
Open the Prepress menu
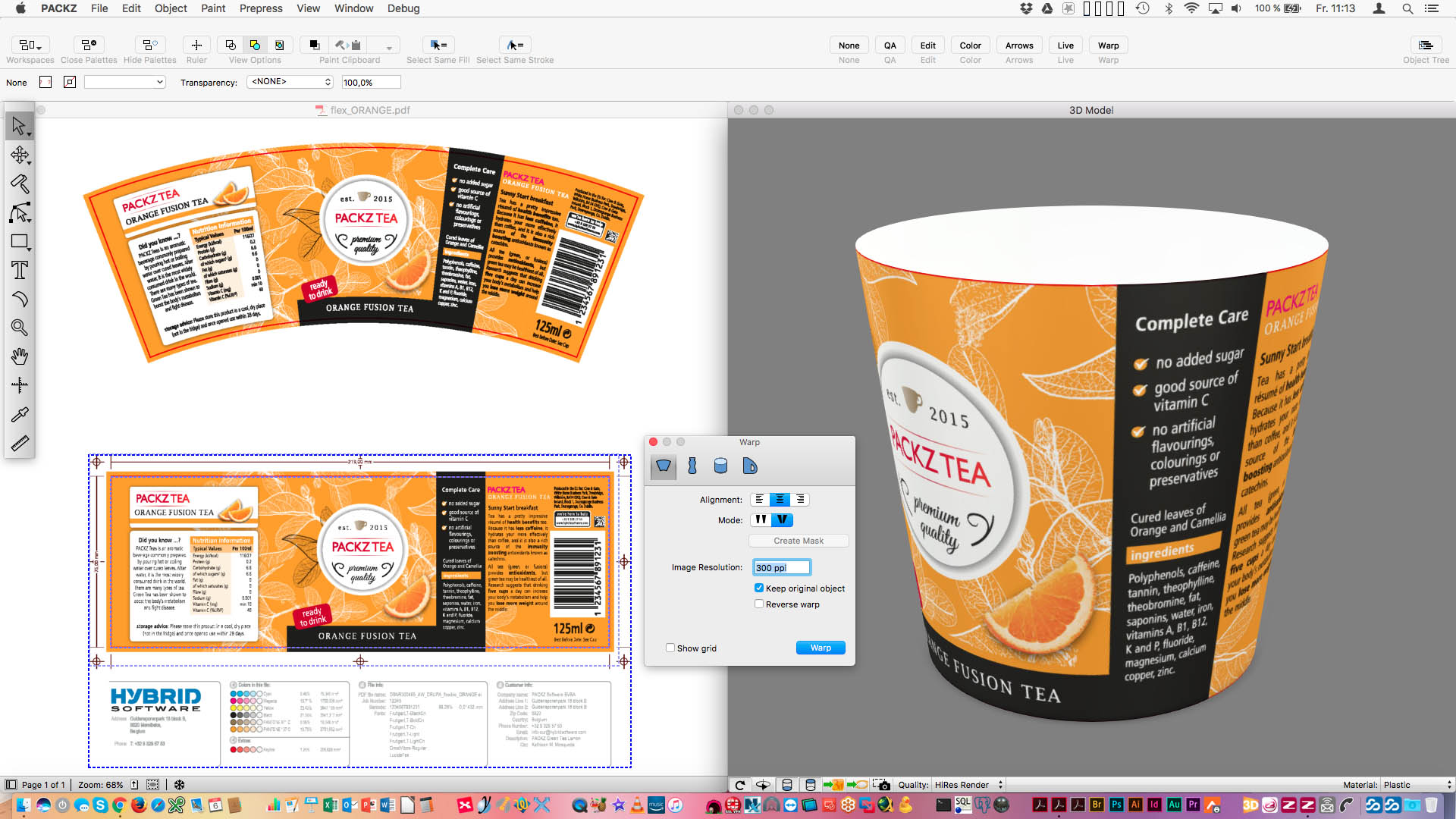[261, 8]
